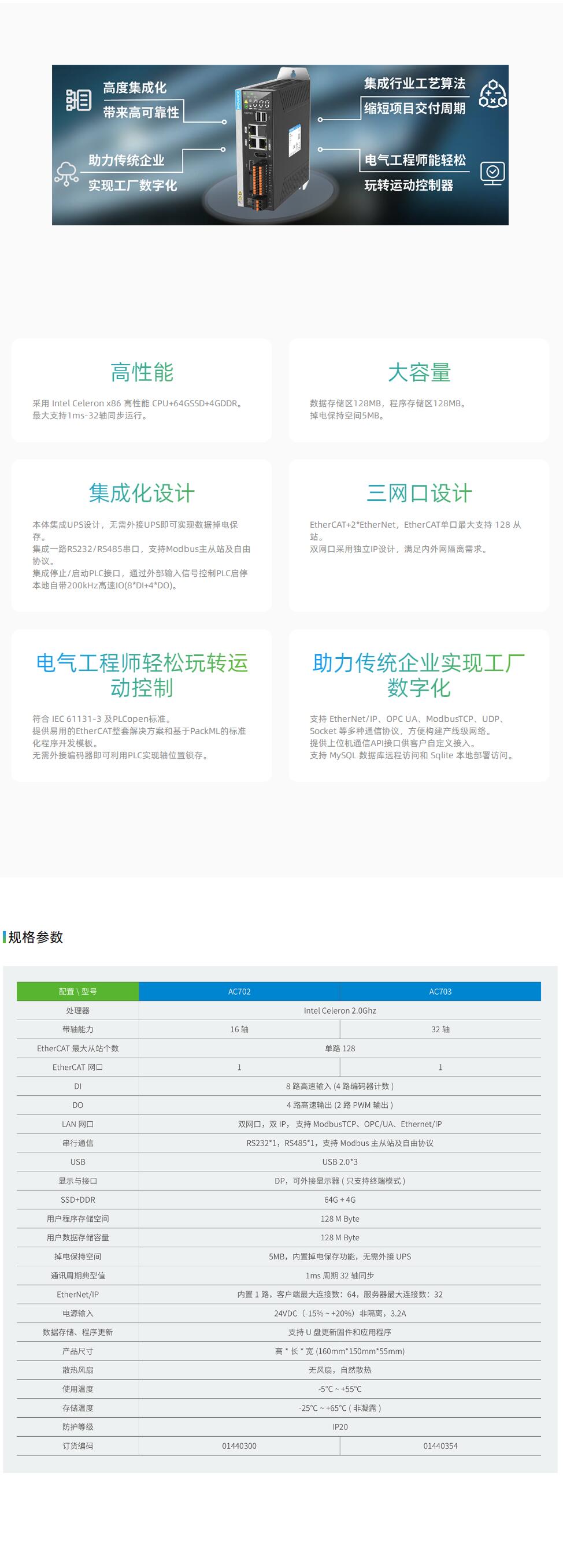Click the AC703 order code 01440354

[x=440, y=1445]
